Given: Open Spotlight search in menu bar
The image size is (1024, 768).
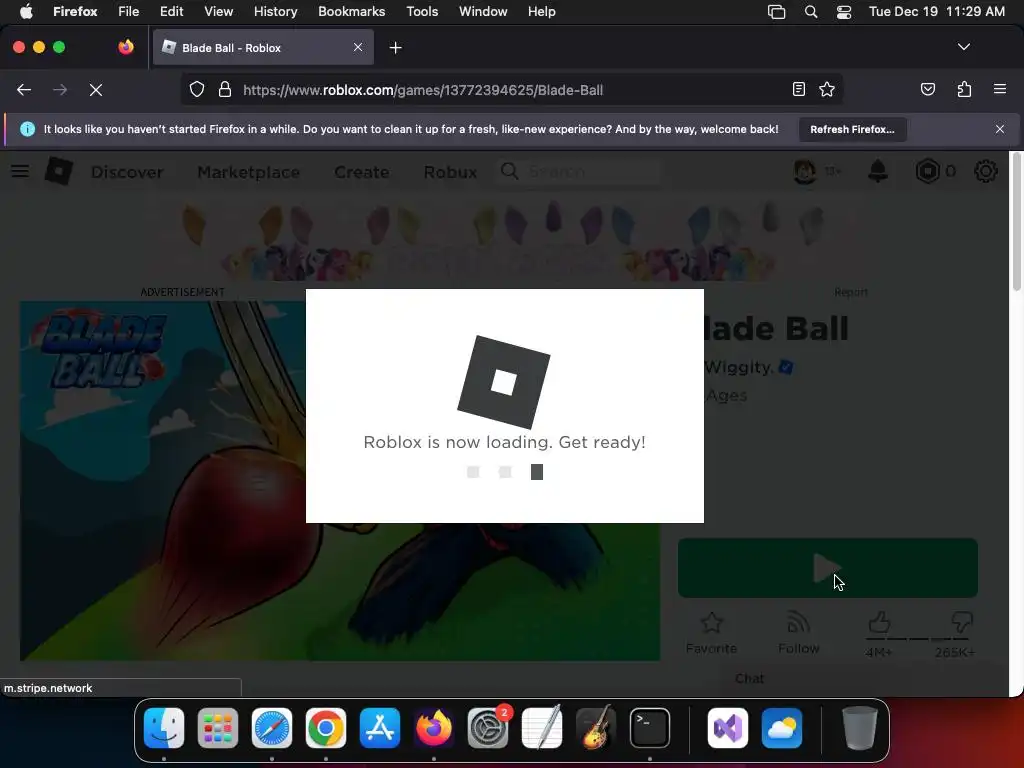Looking at the screenshot, I should 810,11.
